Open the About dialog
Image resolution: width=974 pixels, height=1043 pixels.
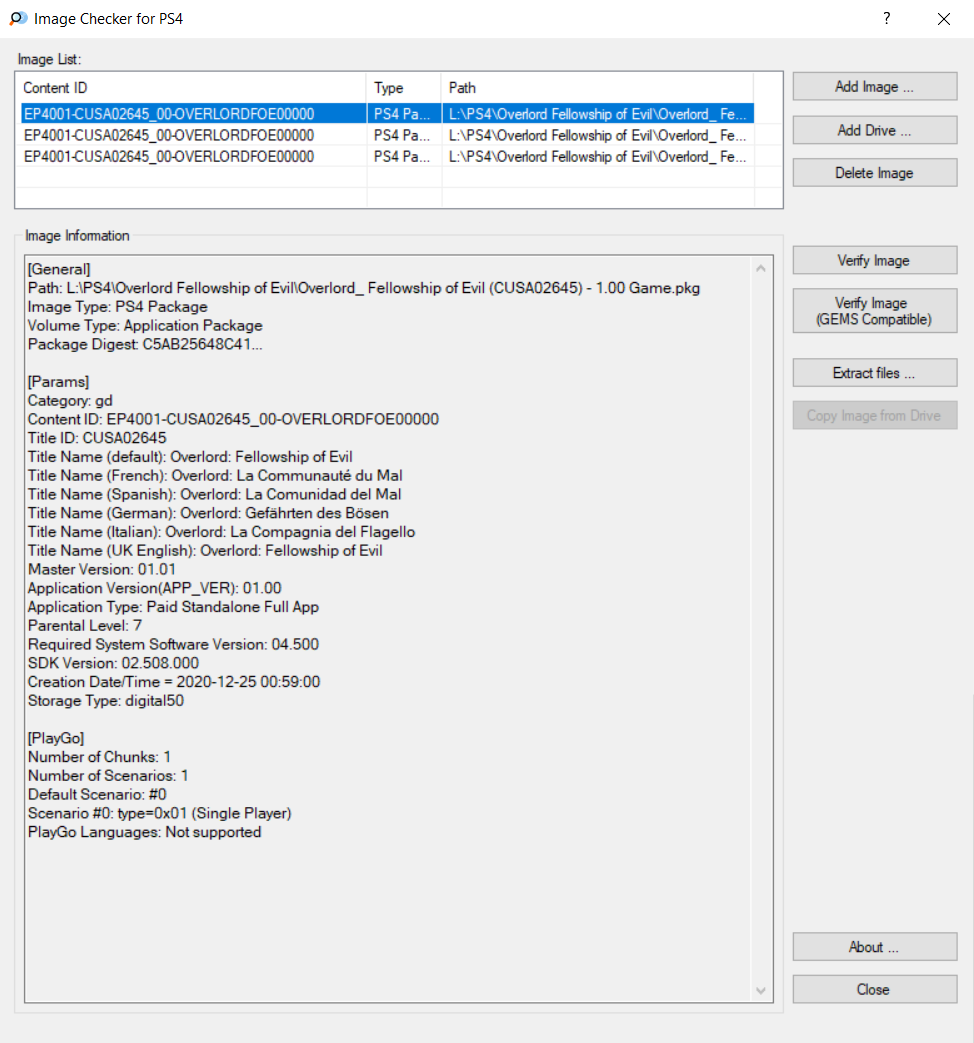[x=874, y=947]
